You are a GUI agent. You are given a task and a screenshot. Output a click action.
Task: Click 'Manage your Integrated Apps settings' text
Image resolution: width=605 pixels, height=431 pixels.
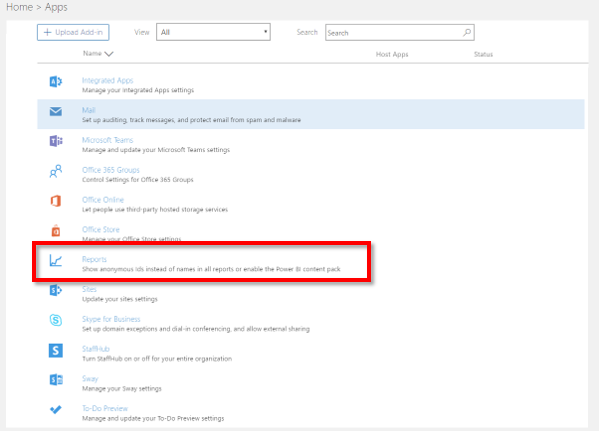[138, 90]
